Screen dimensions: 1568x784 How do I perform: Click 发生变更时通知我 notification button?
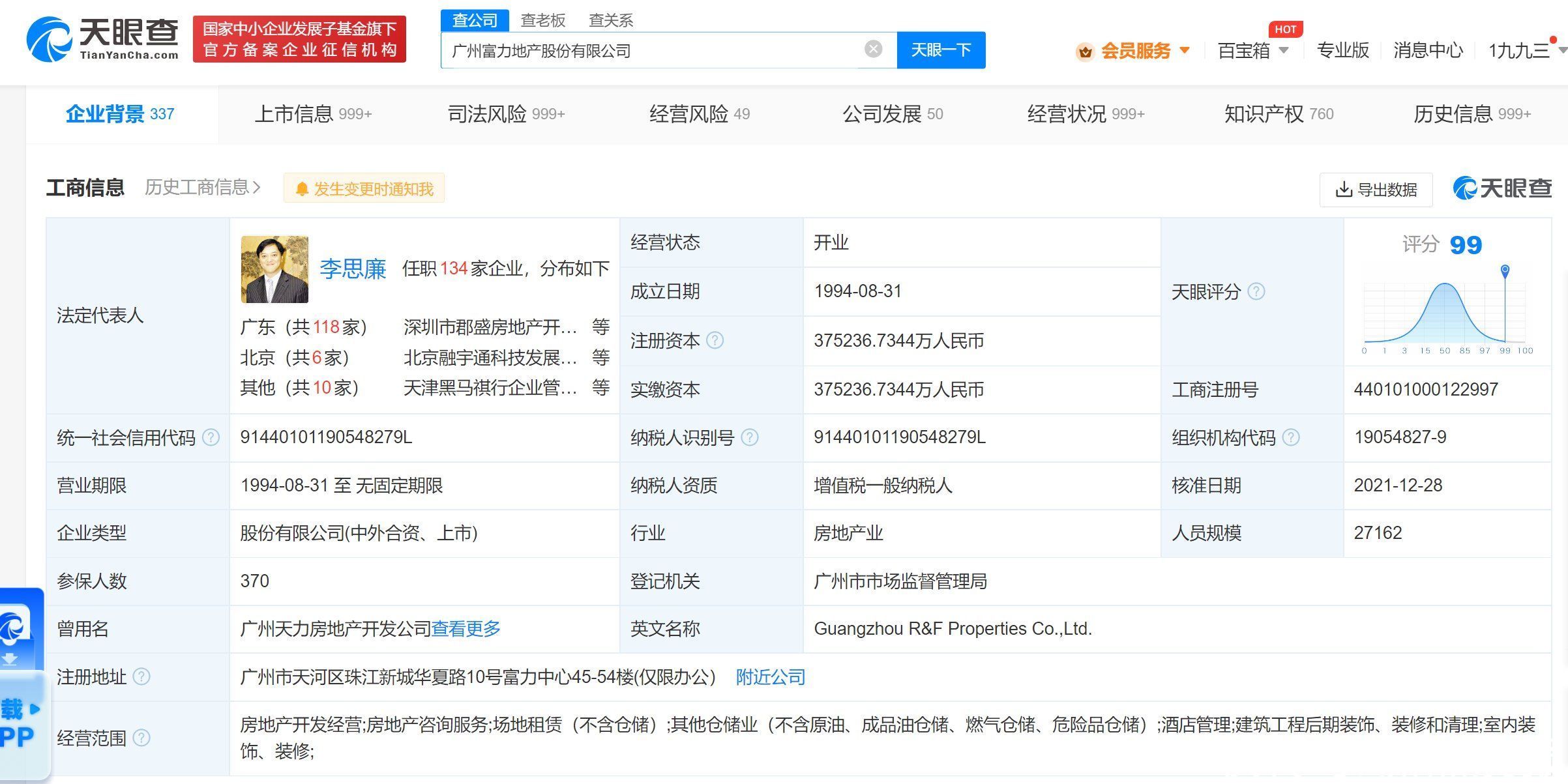364,188
